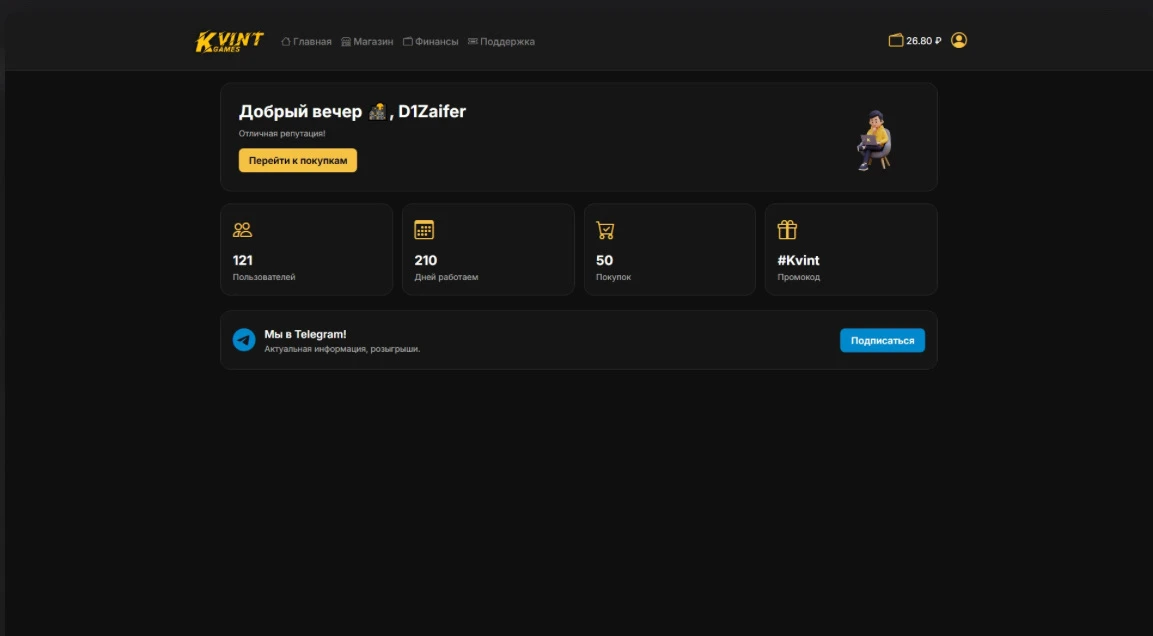
Task: Open the Главная menu item
Action: [306, 42]
